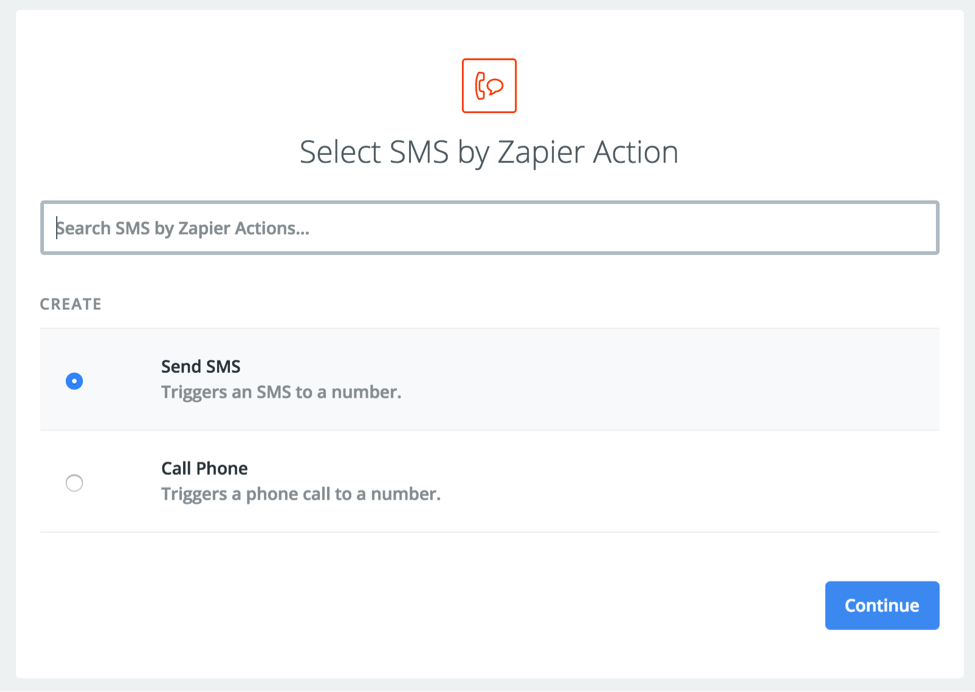975x692 pixels.
Task: Click the Continue button
Action: coord(882,606)
